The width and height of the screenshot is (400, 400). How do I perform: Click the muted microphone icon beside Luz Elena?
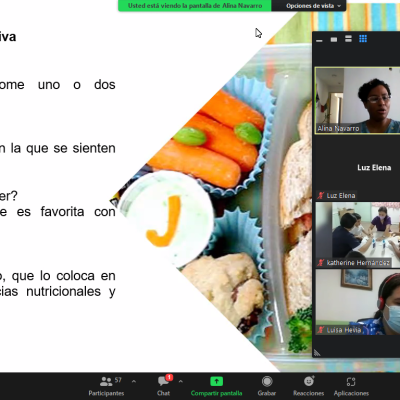click(321, 195)
